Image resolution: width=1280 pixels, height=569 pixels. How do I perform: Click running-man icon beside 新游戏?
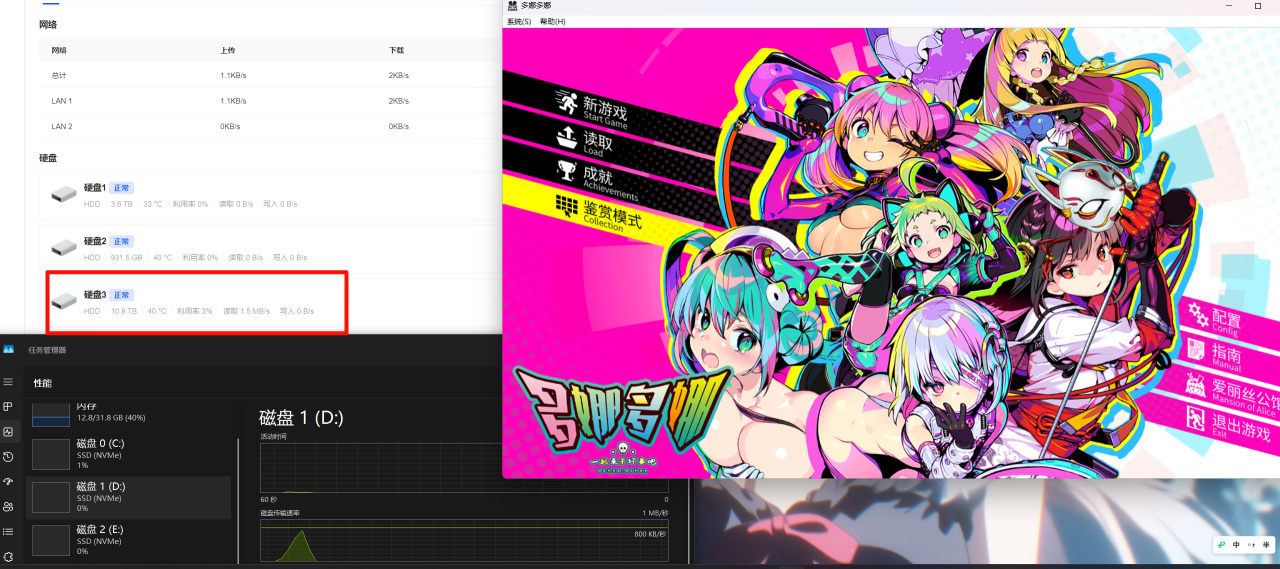567,102
